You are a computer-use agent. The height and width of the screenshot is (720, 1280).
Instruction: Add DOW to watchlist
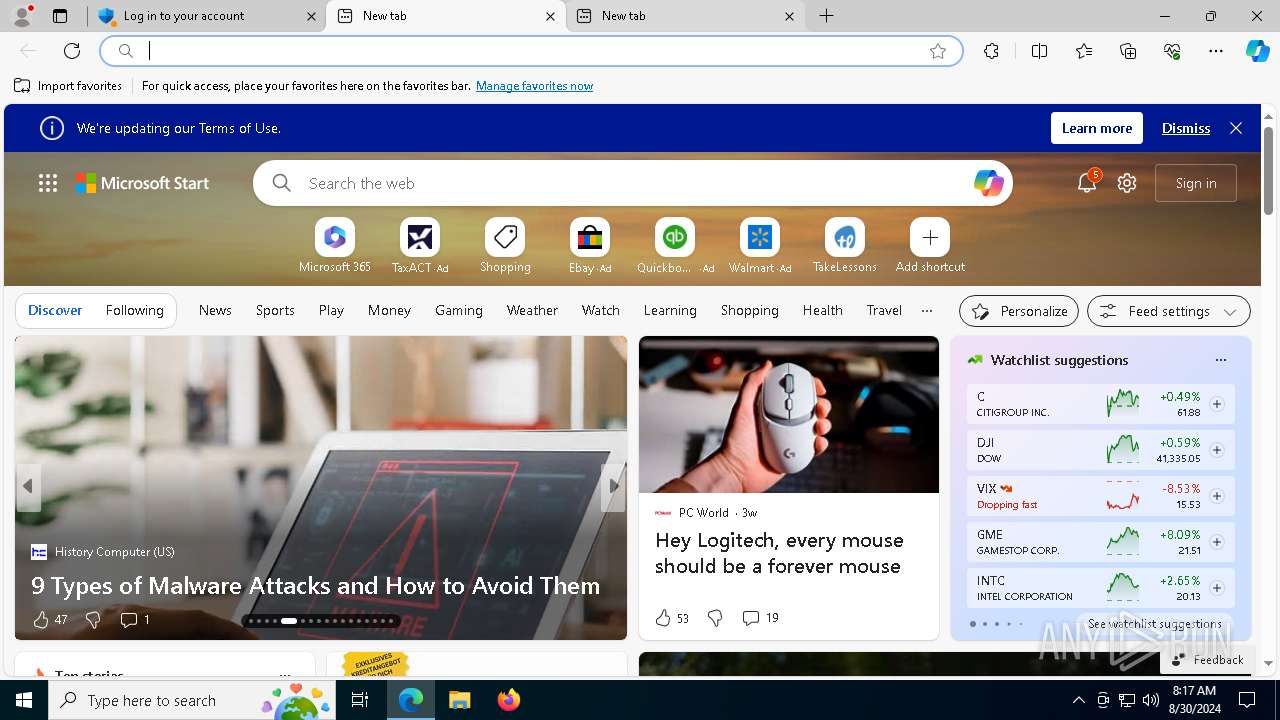tap(1217, 450)
